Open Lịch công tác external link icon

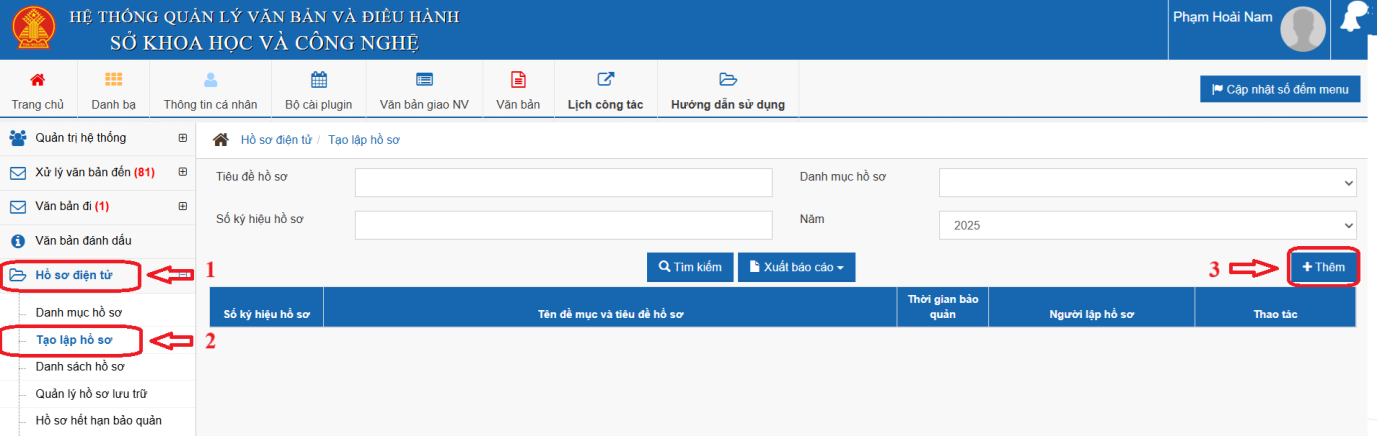(x=605, y=80)
